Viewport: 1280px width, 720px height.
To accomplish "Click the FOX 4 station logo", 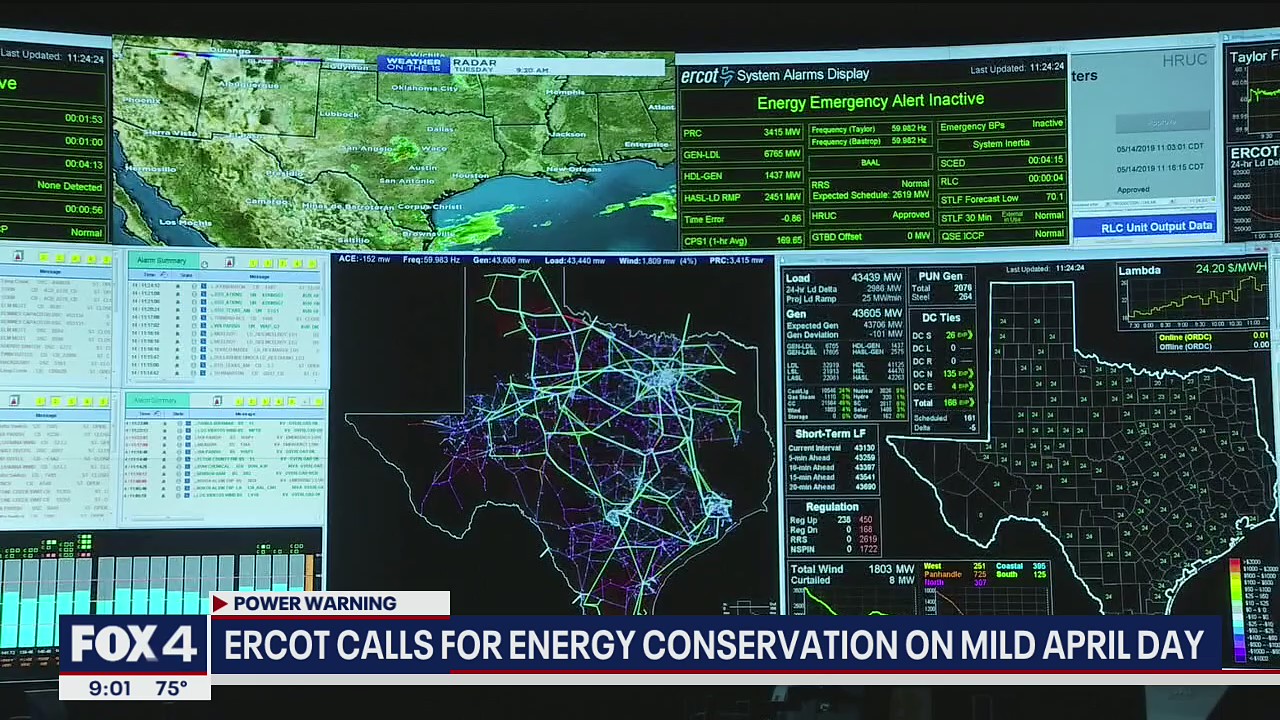I will [133, 644].
